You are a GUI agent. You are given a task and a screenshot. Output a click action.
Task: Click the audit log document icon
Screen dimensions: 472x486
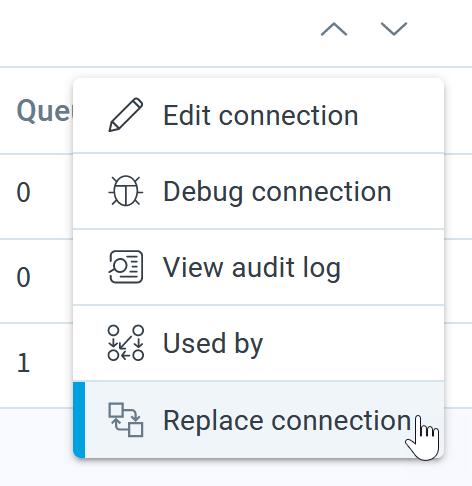point(126,267)
